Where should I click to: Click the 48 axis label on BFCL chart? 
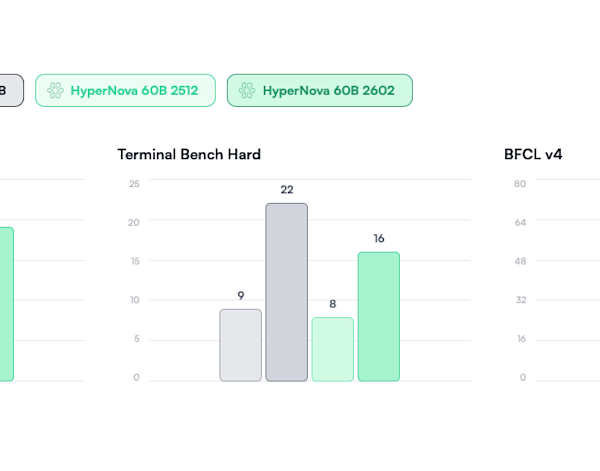(x=520, y=261)
